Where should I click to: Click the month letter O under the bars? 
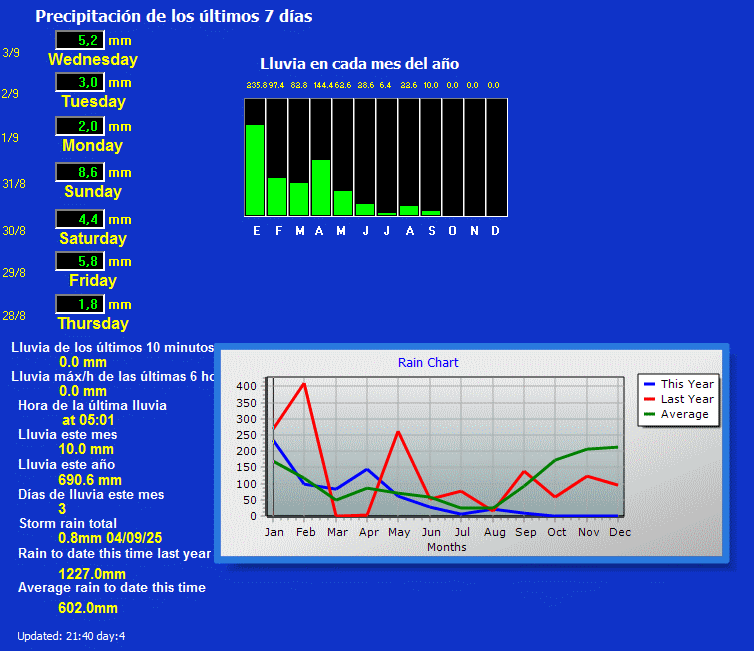click(x=452, y=231)
